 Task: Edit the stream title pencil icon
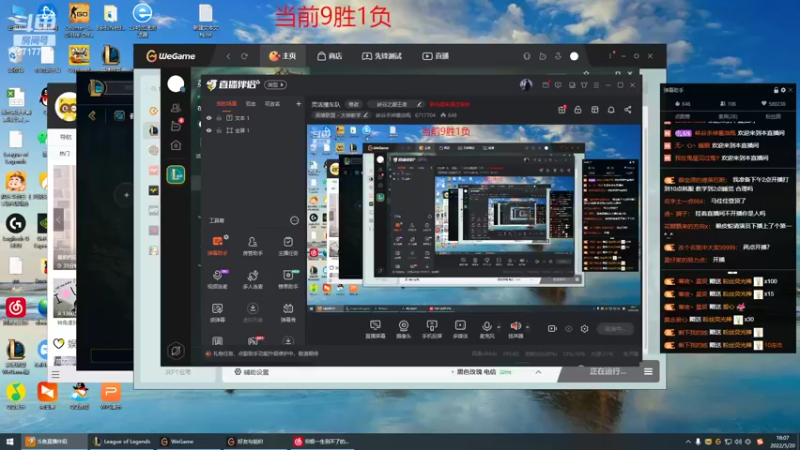pos(419,104)
